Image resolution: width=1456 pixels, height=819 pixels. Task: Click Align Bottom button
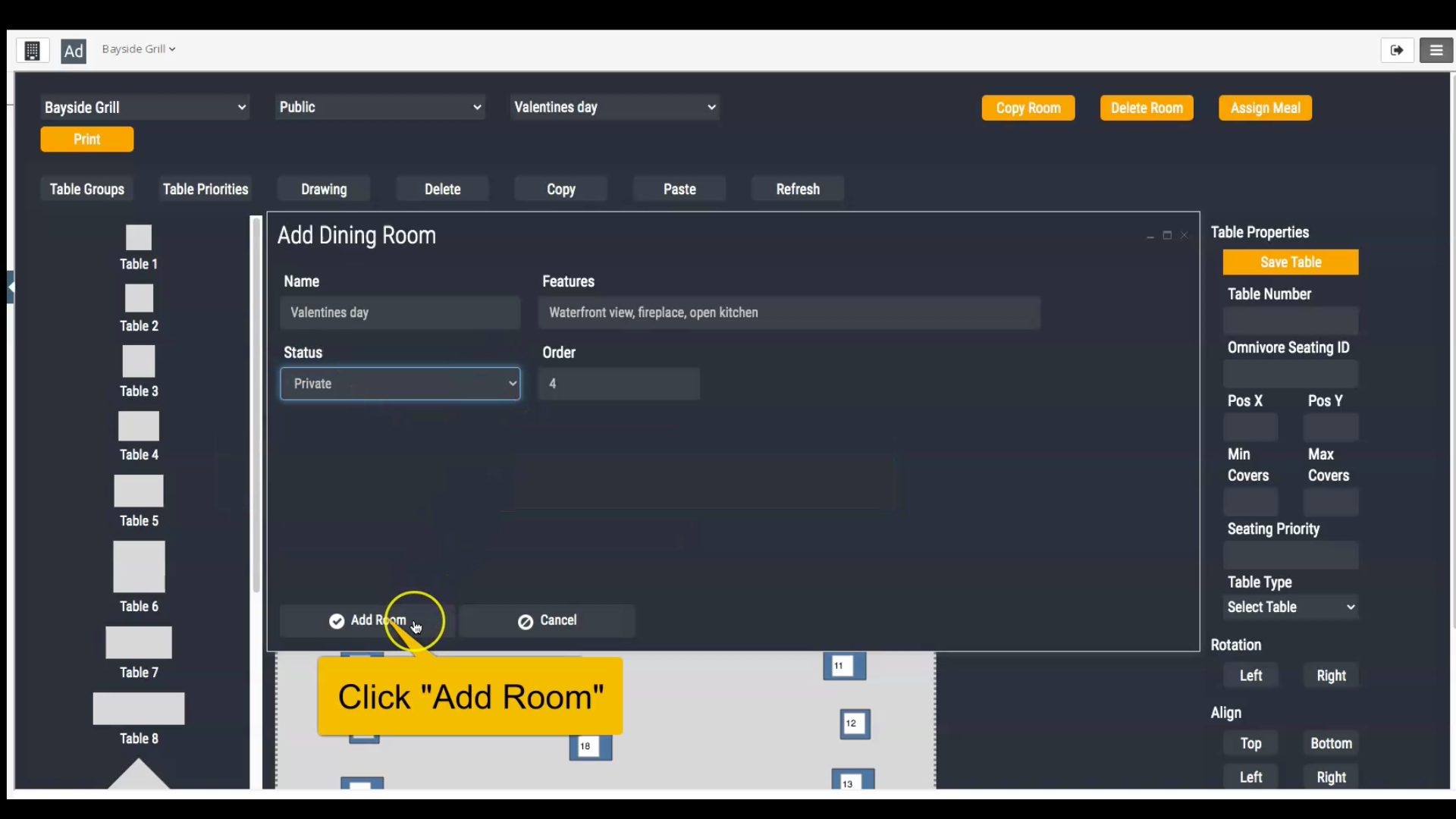[1331, 743]
